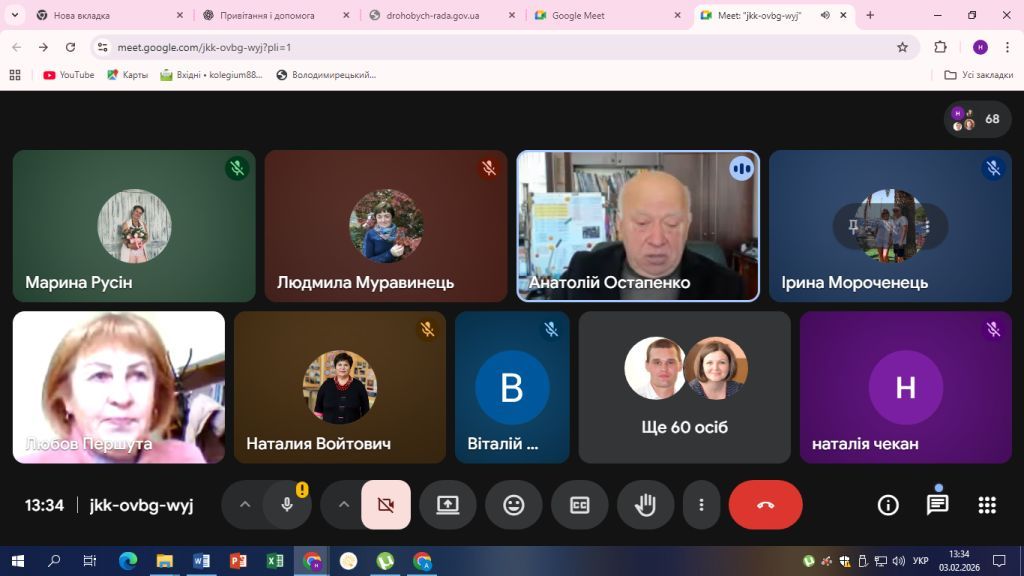Expand video settings arrow beside camera
Viewport: 1024px width, 576px height.
344,505
